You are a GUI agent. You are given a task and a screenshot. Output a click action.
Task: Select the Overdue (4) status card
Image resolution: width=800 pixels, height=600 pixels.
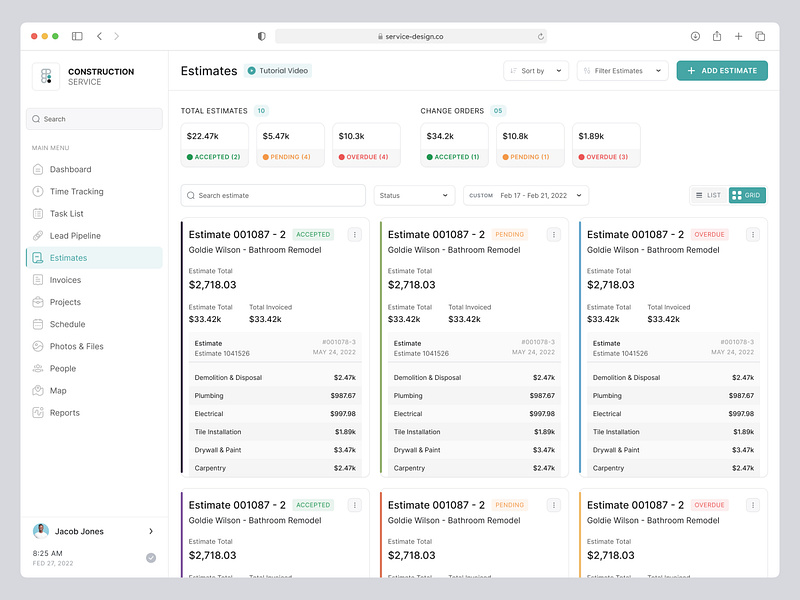(x=366, y=145)
